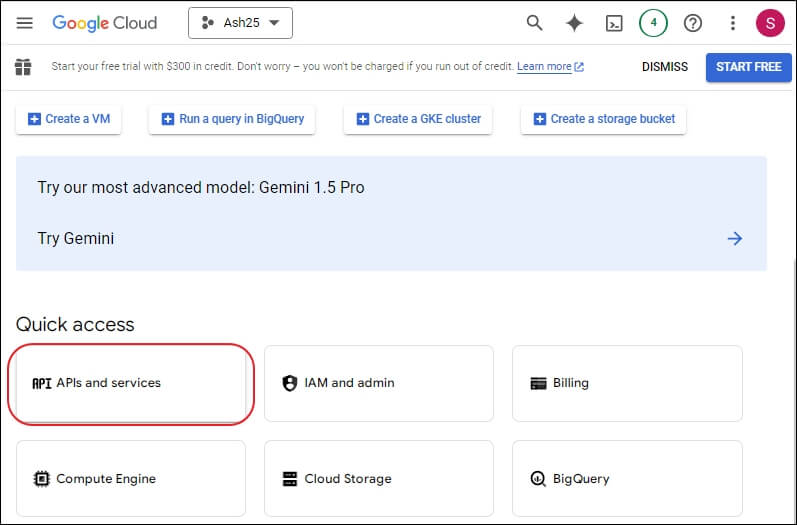Open notifications badge showing 4
Image resolution: width=797 pixels, height=525 pixels.
653,23
